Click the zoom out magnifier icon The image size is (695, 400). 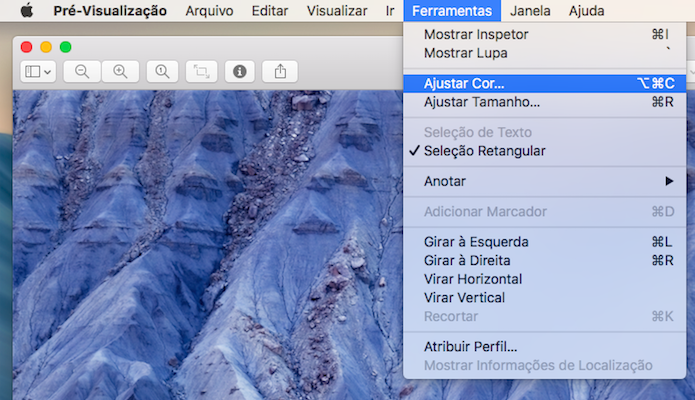pos(82,71)
